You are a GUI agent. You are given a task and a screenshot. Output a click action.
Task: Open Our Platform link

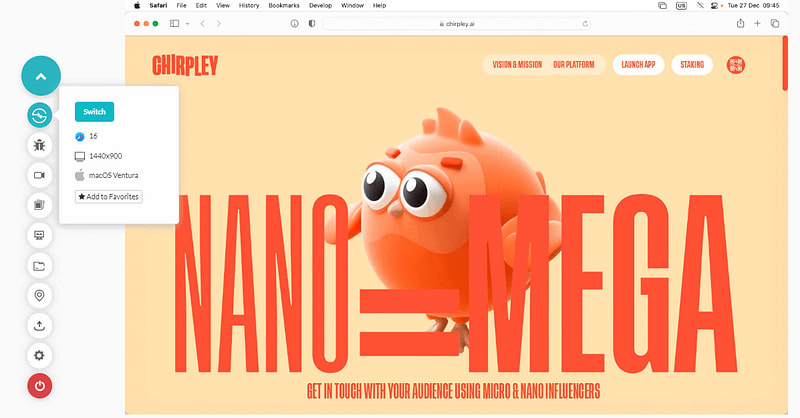[573, 65]
